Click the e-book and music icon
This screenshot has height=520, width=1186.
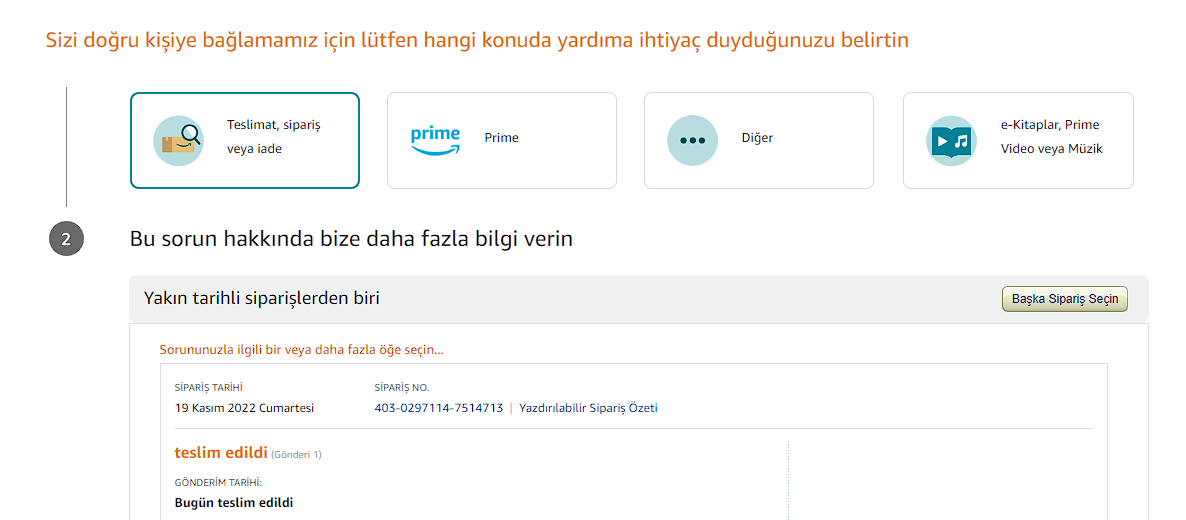[x=950, y=140]
